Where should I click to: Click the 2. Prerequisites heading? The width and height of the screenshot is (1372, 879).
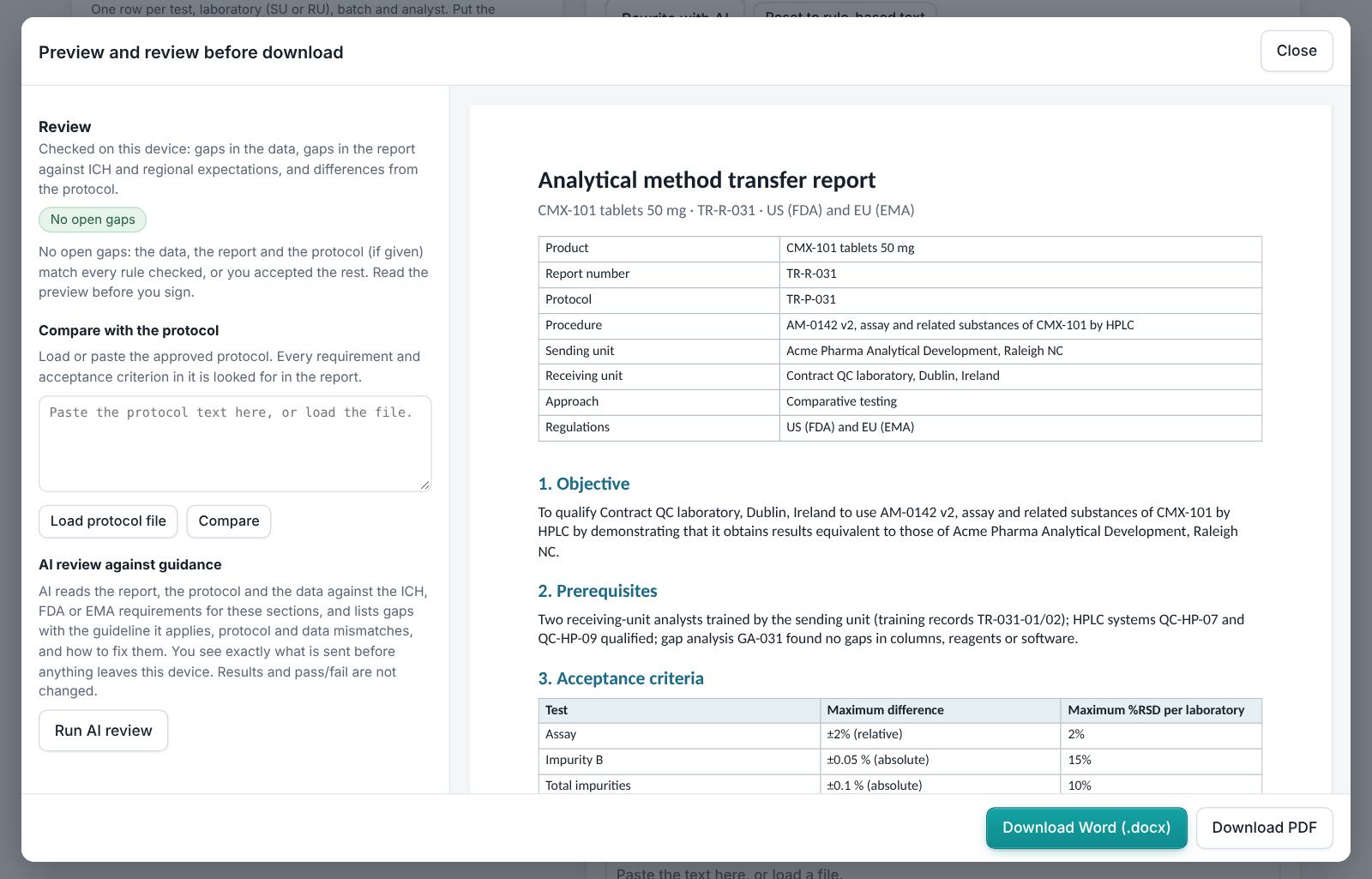tap(597, 591)
